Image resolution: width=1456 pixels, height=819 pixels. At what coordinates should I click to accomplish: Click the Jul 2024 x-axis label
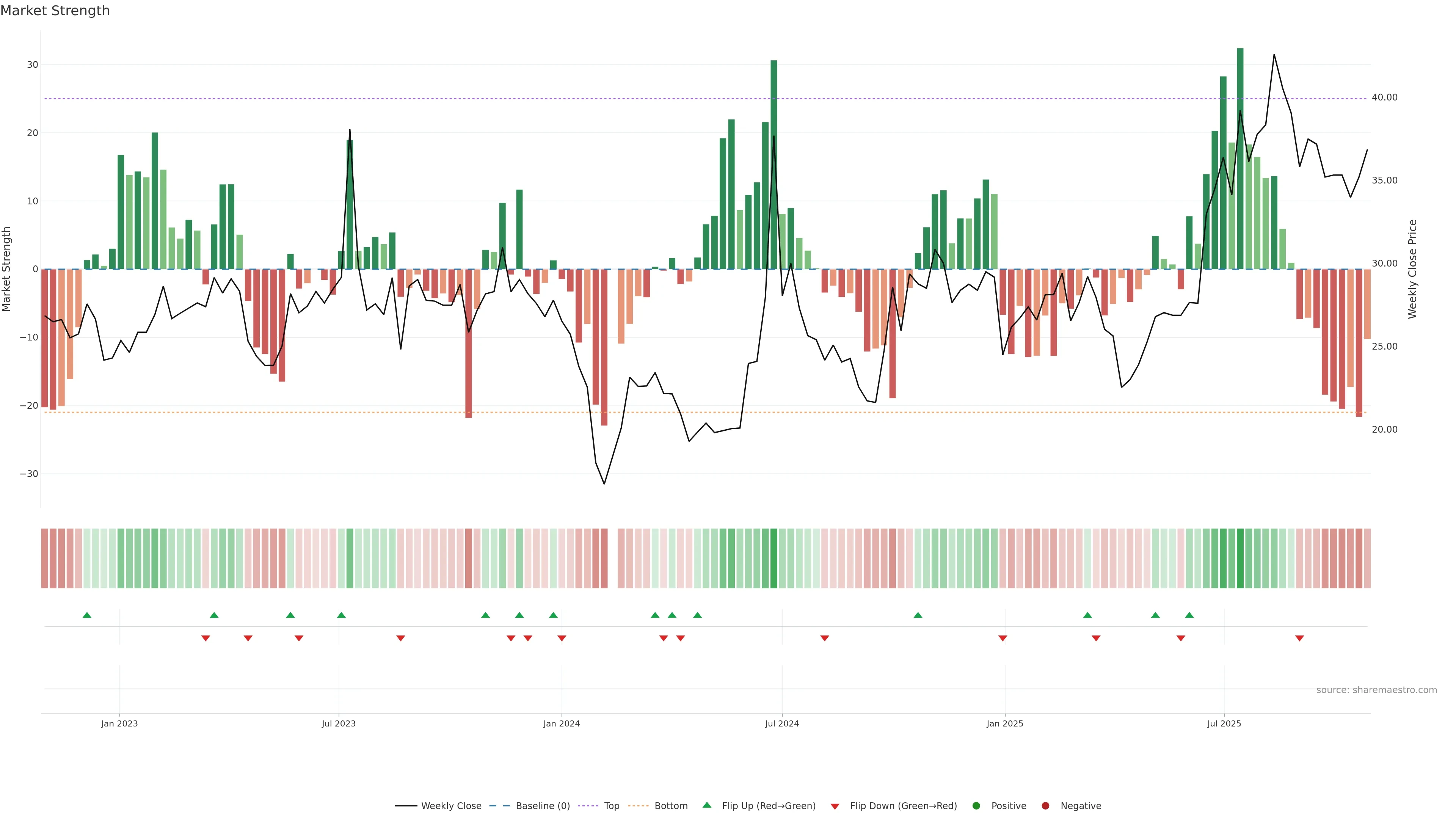tap(782, 723)
